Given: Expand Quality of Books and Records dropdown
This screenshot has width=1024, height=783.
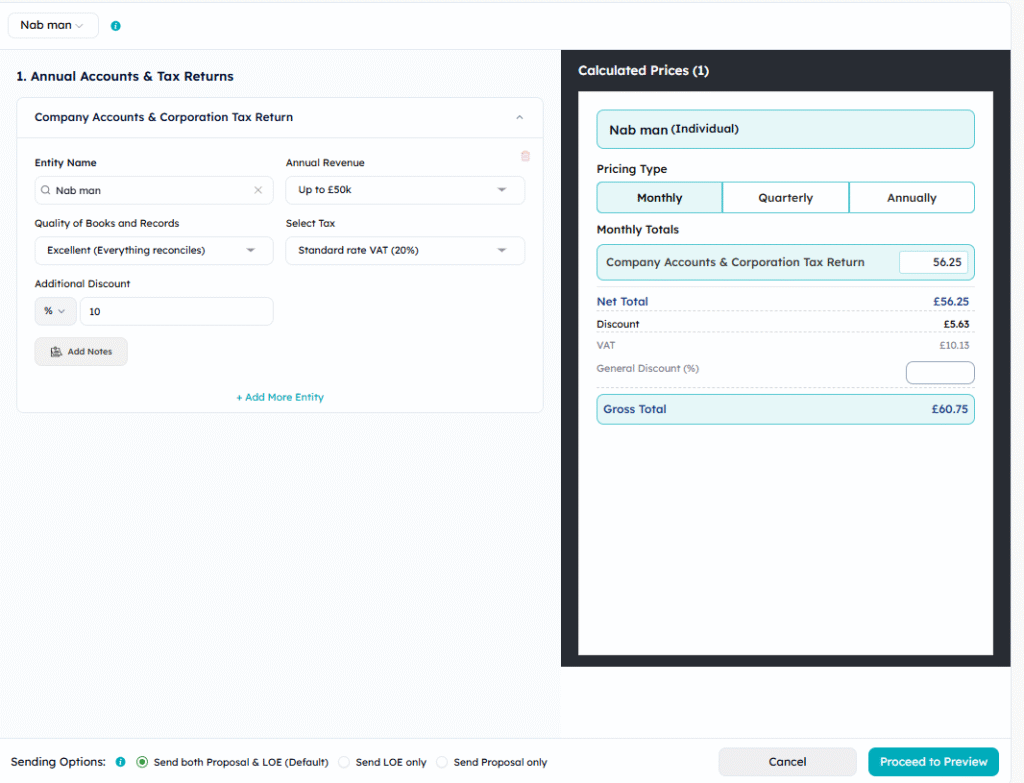Looking at the screenshot, I should (x=153, y=250).
